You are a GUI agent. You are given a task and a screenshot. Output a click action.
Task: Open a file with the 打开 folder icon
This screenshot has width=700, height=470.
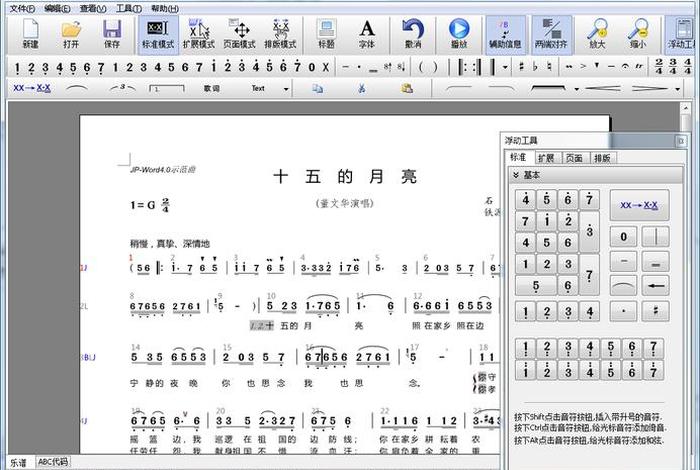71,34
